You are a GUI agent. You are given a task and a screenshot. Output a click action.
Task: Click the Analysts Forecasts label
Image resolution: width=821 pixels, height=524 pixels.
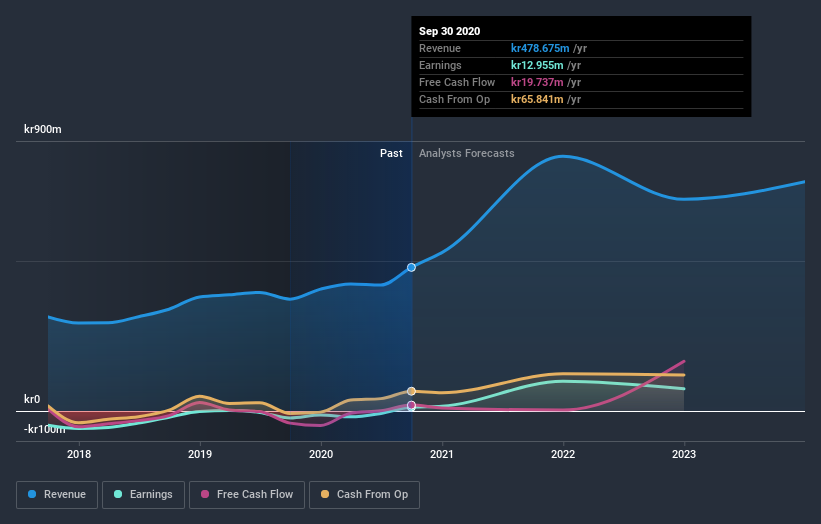(467, 153)
